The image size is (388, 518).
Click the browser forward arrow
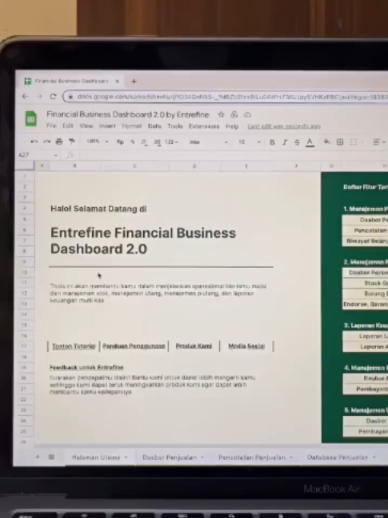(39, 96)
